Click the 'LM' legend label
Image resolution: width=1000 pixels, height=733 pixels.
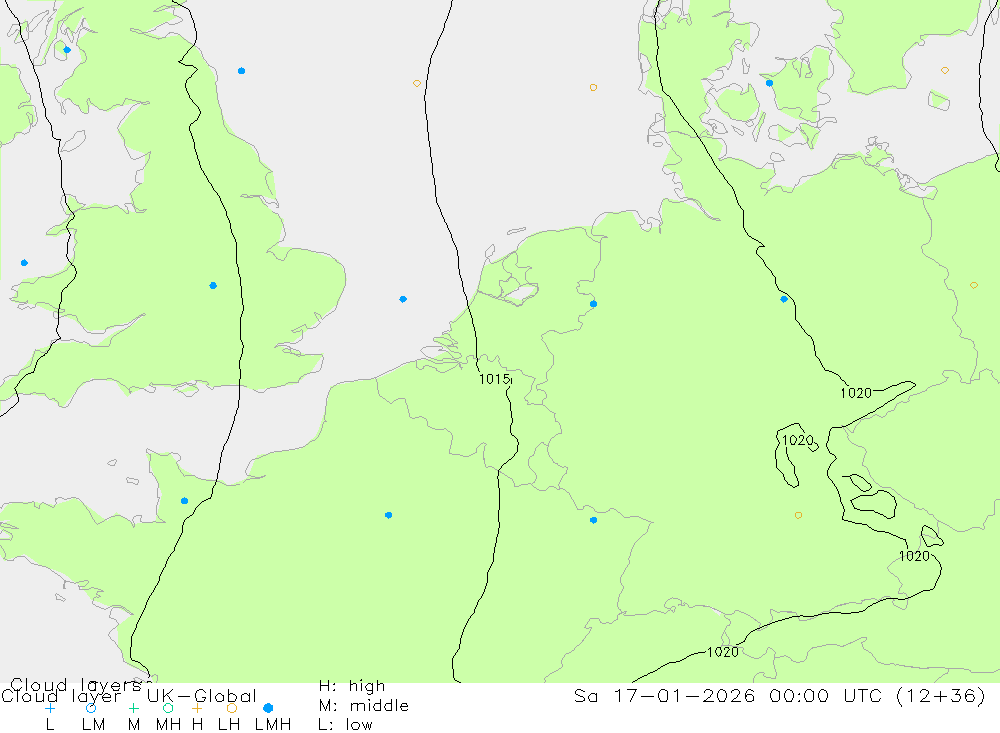(94, 725)
